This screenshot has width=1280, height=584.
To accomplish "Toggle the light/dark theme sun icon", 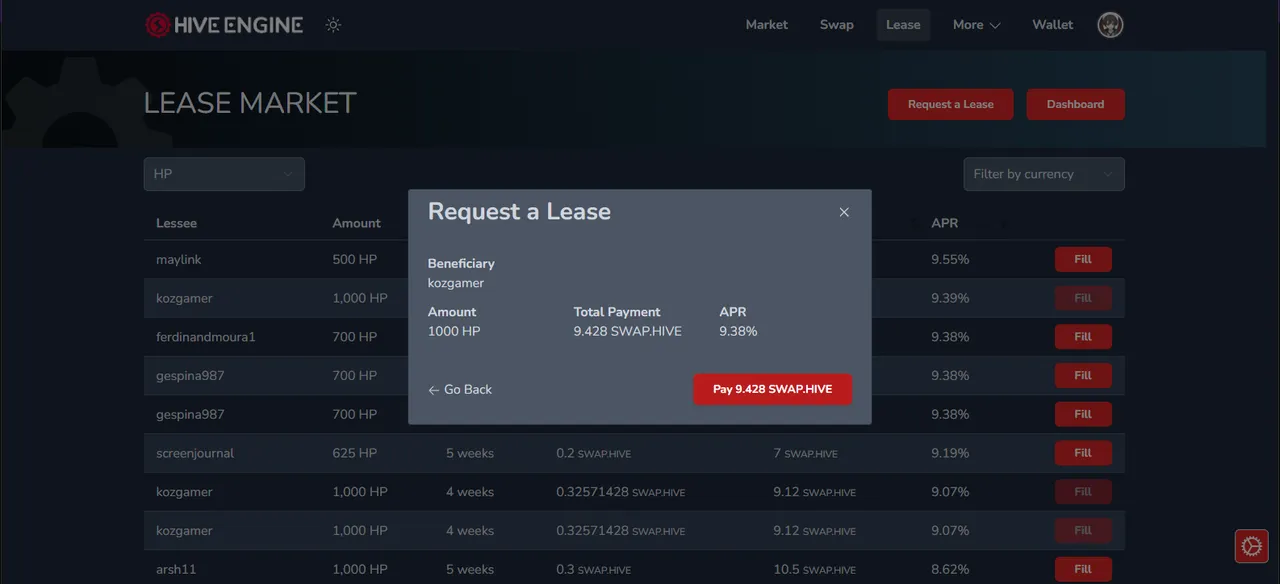I will [x=334, y=25].
